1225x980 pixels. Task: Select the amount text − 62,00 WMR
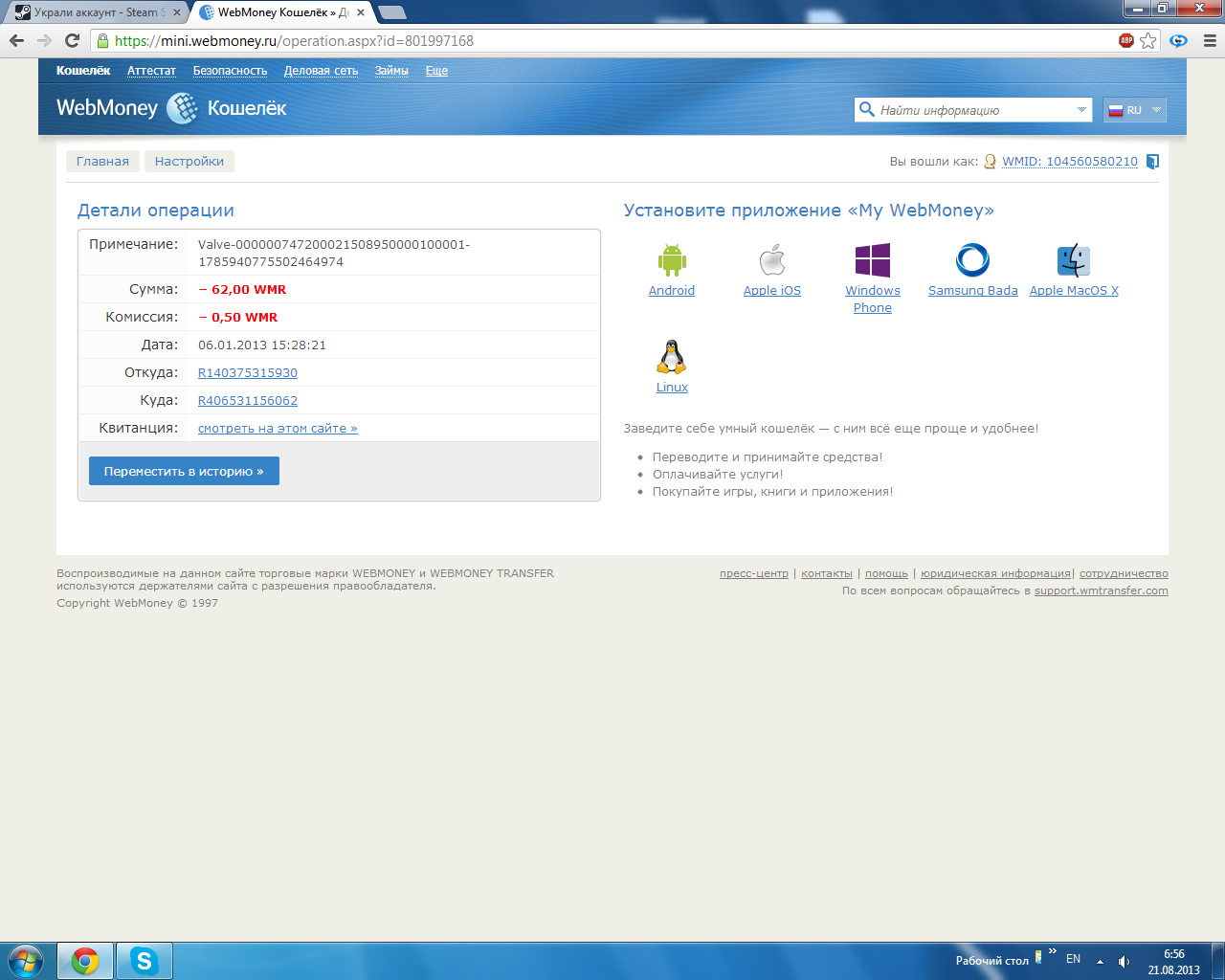[242, 290]
